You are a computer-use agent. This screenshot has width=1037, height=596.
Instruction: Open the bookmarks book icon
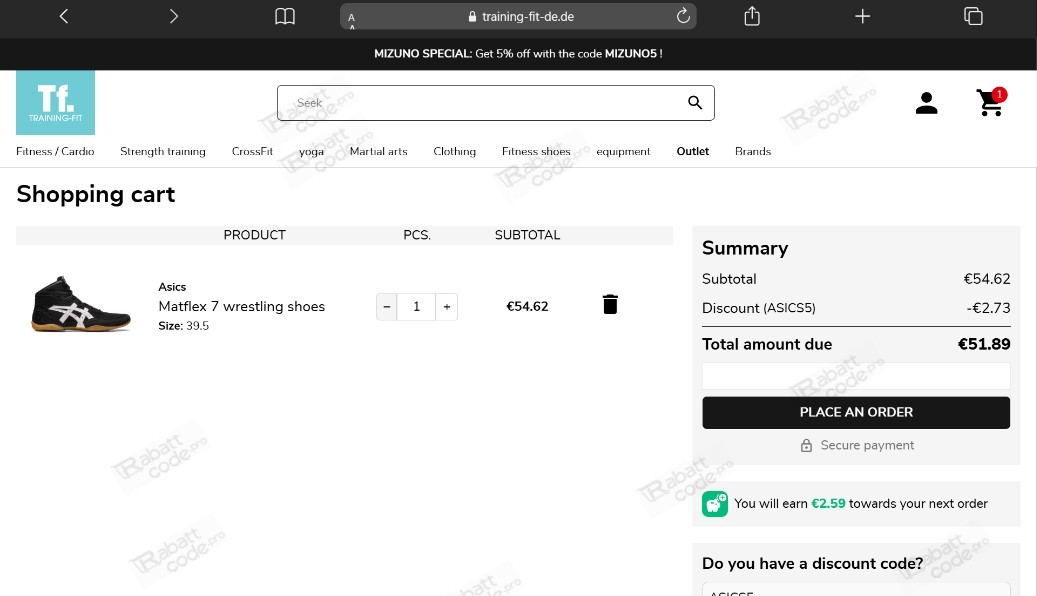coord(285,17)
